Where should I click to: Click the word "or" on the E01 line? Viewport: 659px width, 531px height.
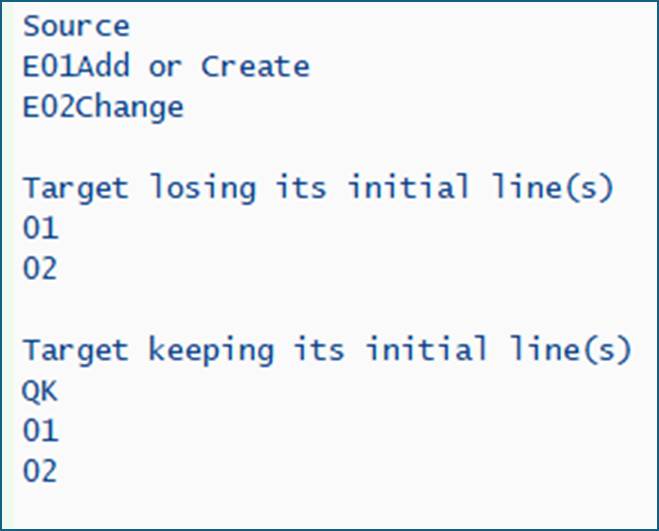click(x=165, y=67)
